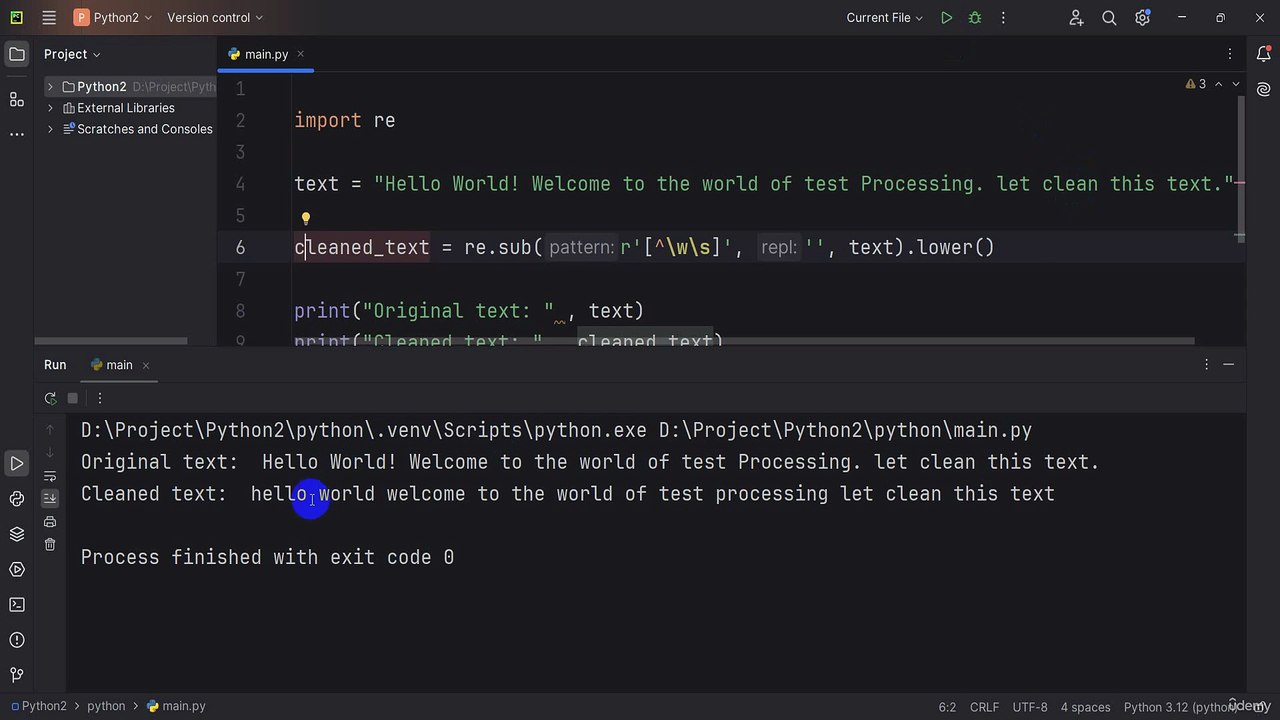The width and height of the screenshot is (1280, 720).
Task: Open the Python Console layers icon
Action: click(x=17, y=534)
